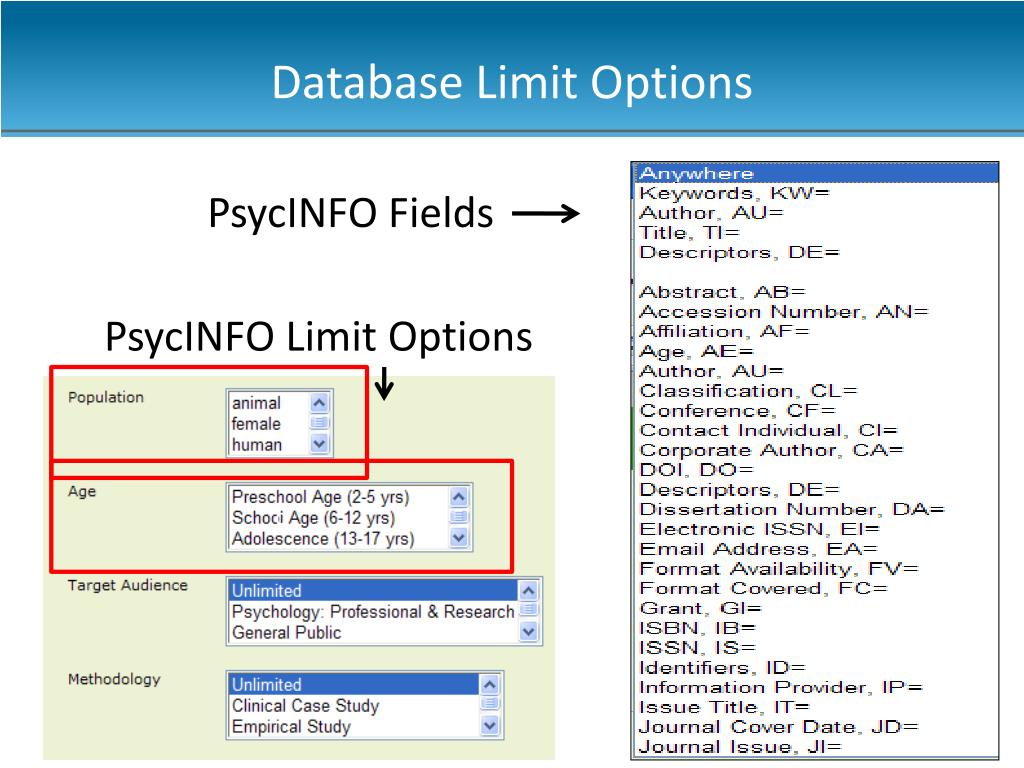Select 'Unlimited' in Methodology list
1024x768 pixels.
[x=353, y=684]
